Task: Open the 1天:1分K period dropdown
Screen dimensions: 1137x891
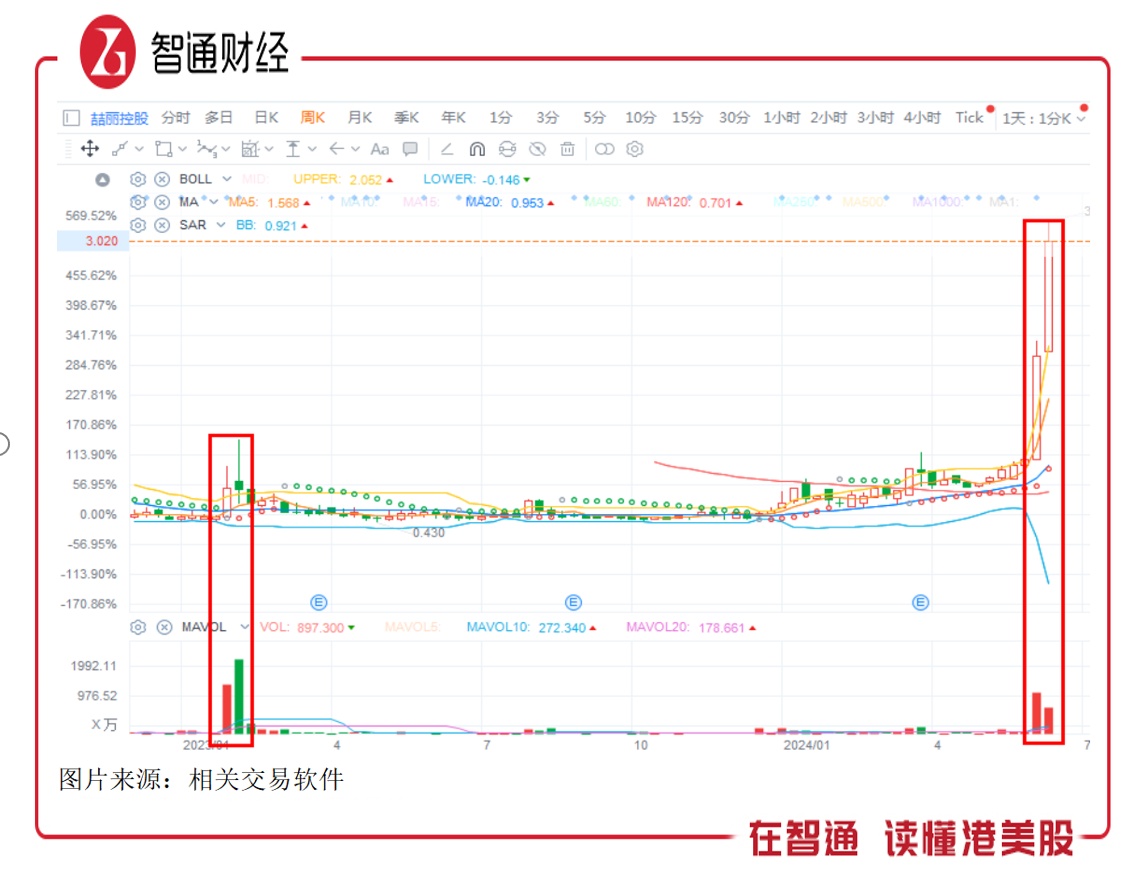Action: pyautogui.click(x=1044, y=118)
